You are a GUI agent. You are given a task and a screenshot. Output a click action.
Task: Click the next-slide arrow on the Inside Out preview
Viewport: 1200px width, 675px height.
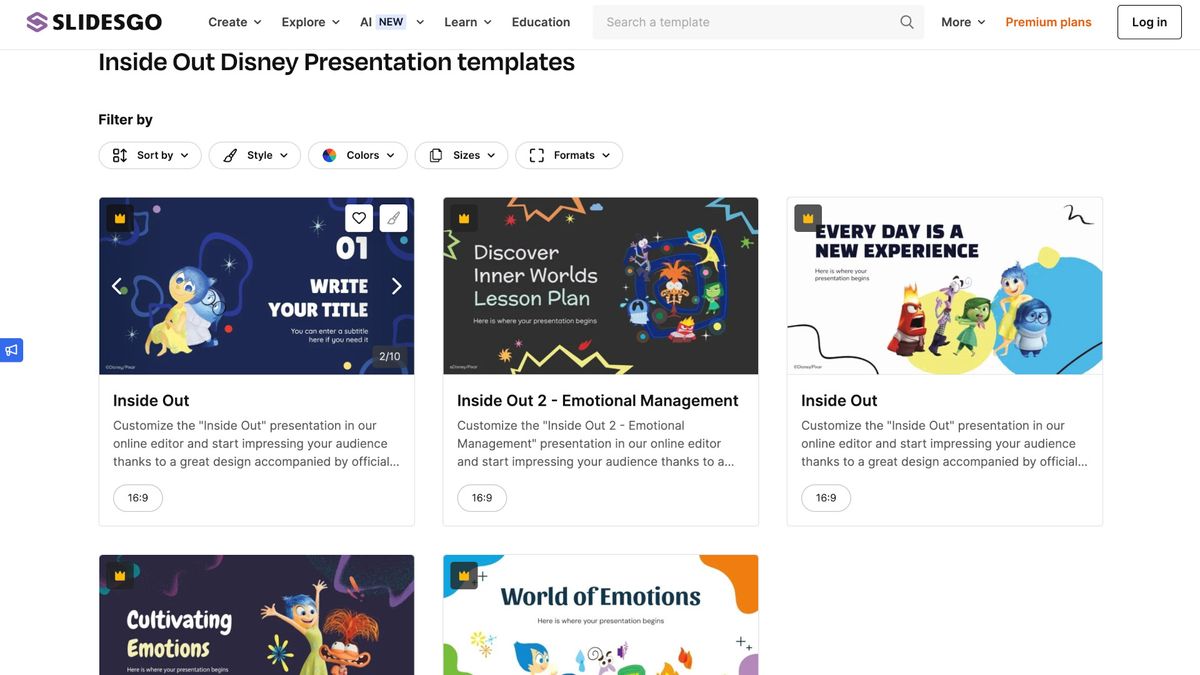point(396,285)
